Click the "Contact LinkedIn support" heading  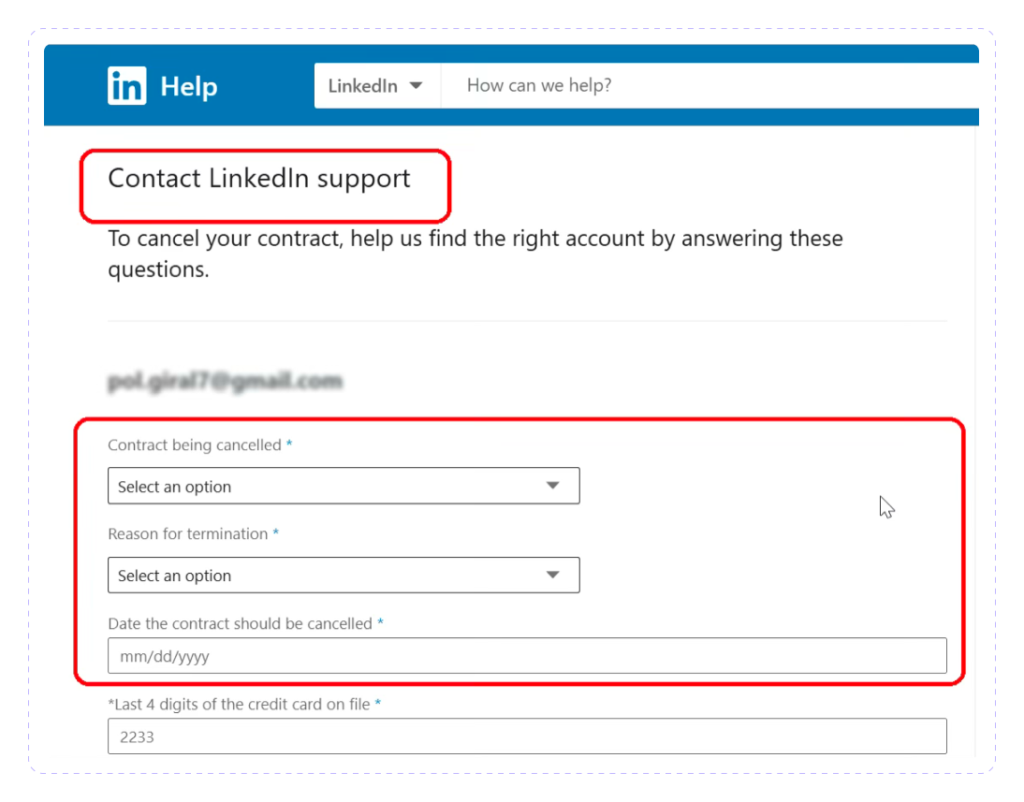258,179
